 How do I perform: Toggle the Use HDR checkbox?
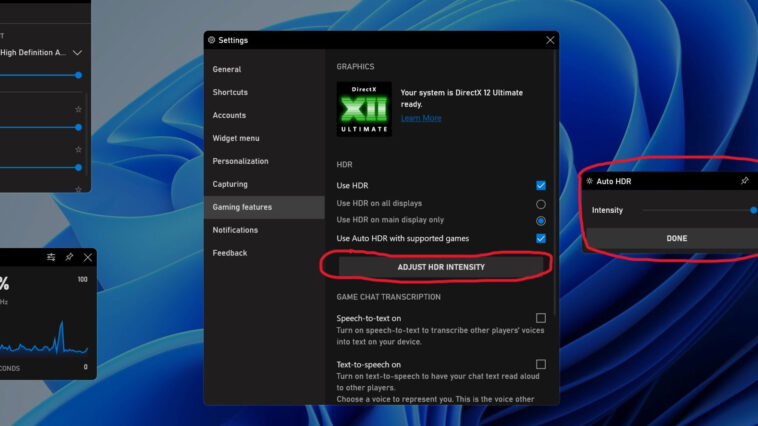click(540, 185)
